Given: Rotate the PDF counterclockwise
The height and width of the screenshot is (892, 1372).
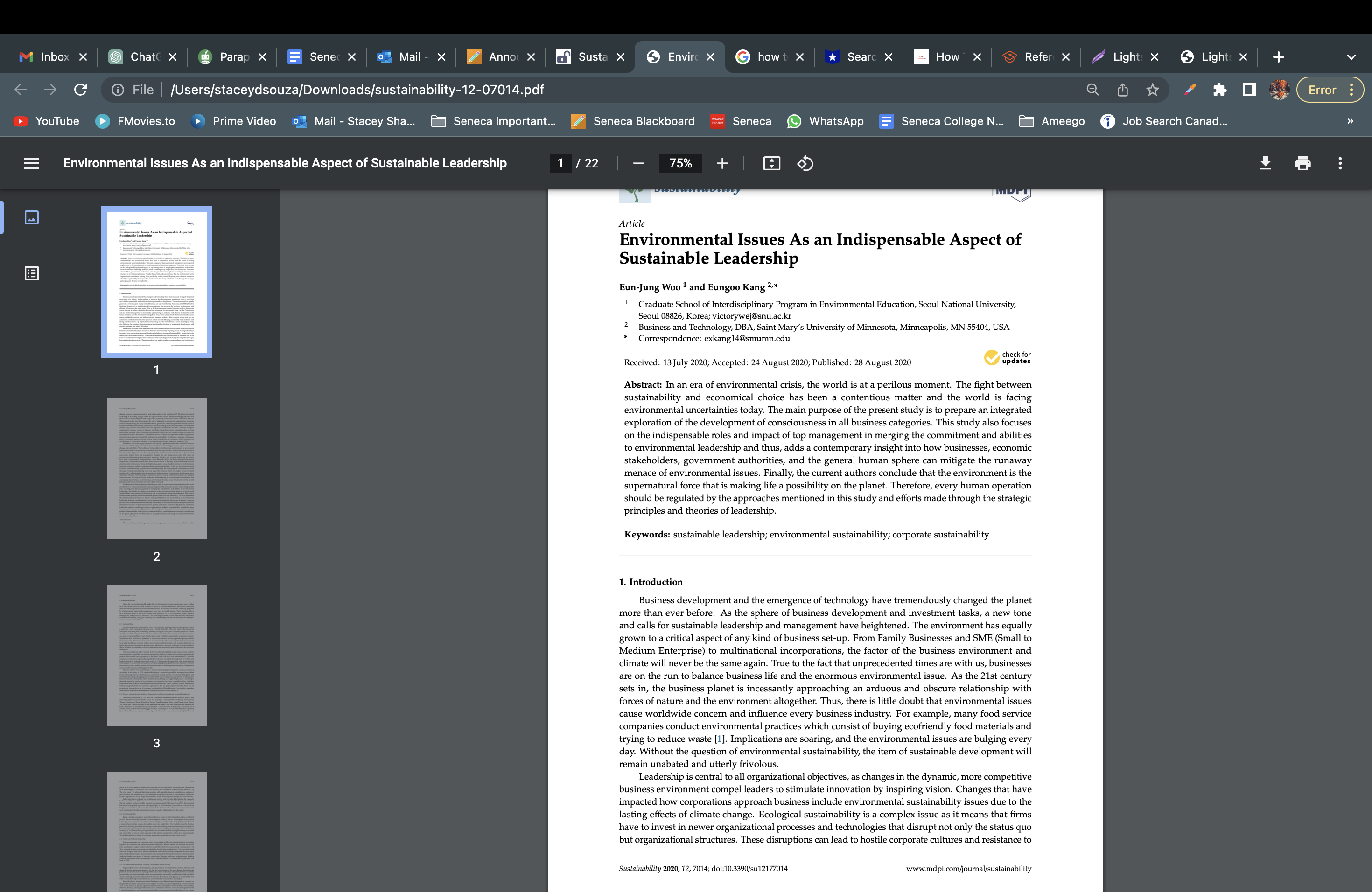Looking at the screenshot, I should tap(805, 164).
